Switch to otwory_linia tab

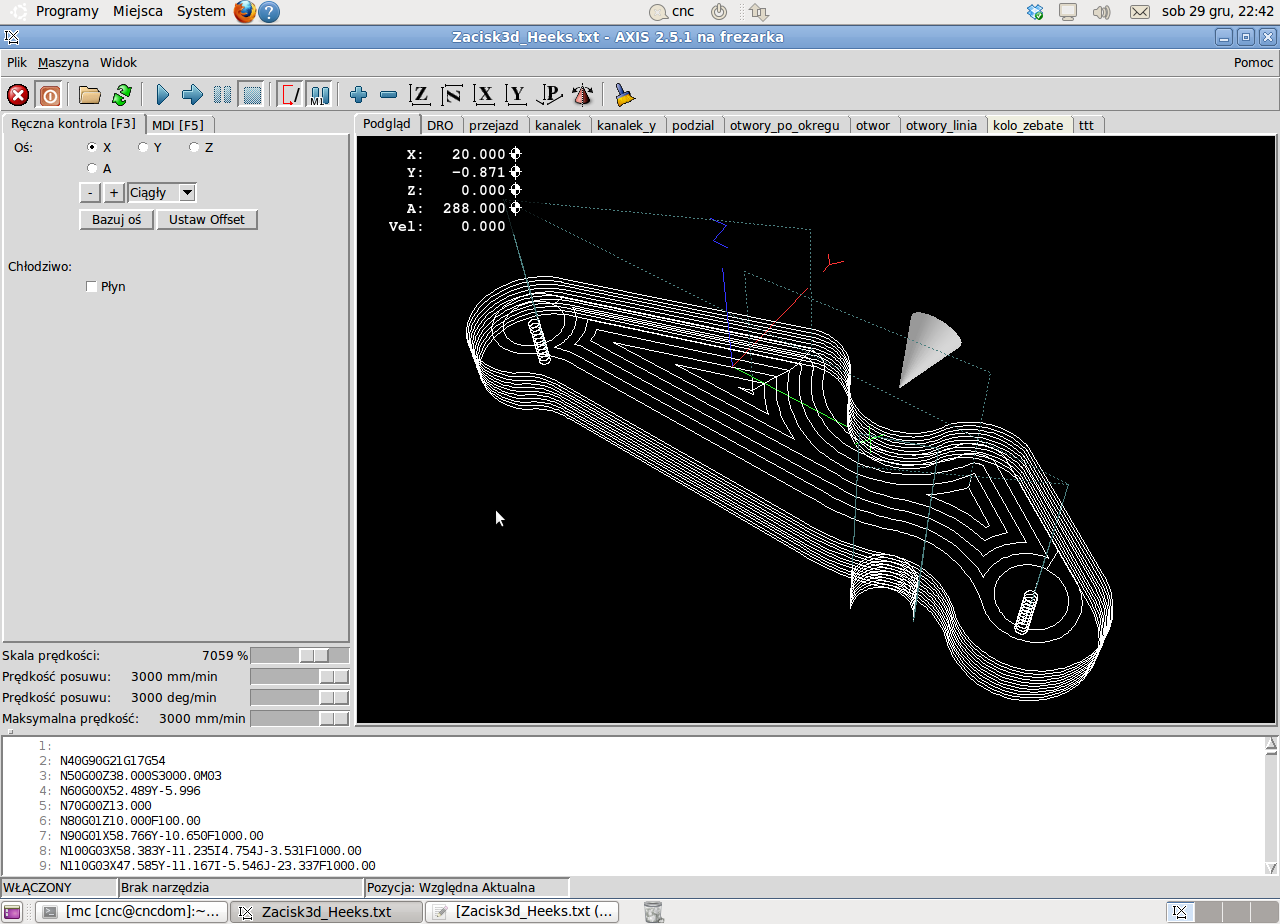pyautogui.click(x=942, y=125)
